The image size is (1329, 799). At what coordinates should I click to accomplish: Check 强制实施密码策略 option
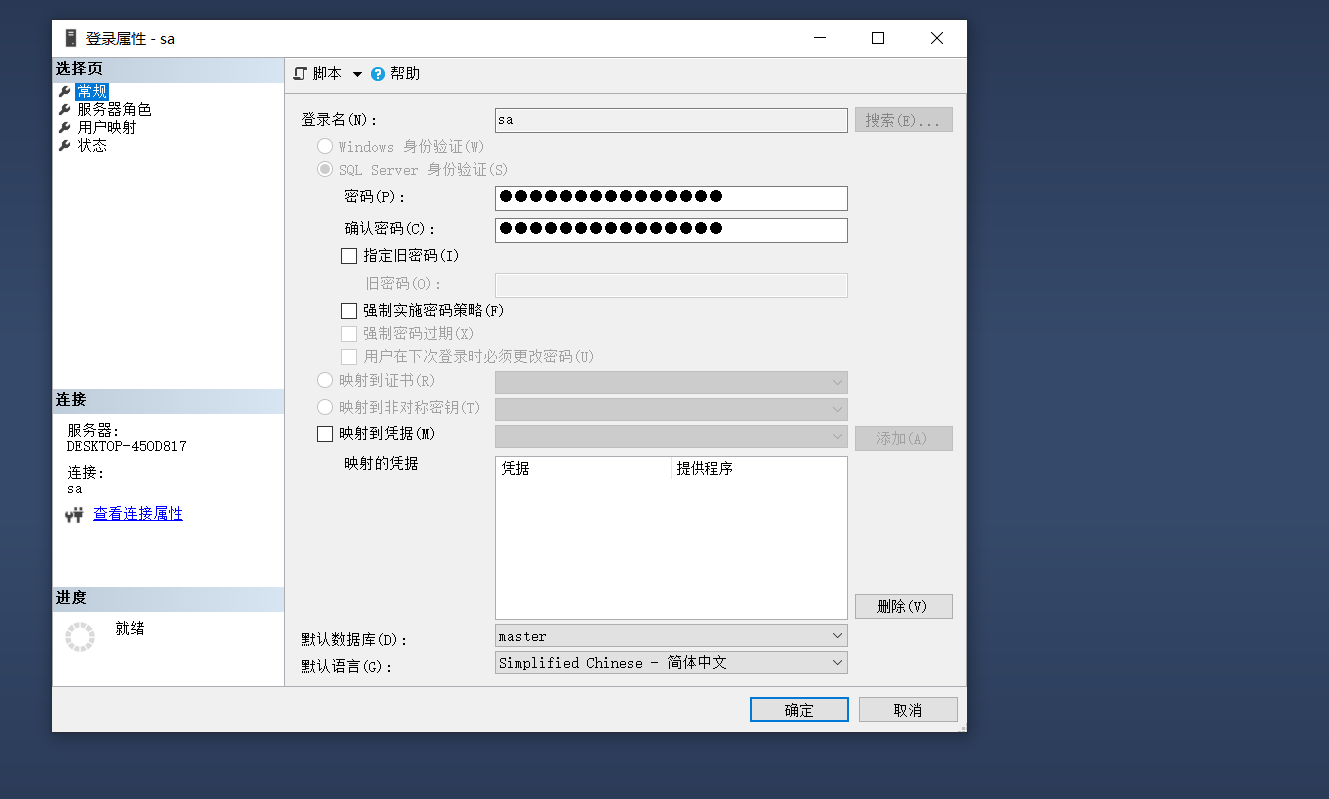coord(348,310)
